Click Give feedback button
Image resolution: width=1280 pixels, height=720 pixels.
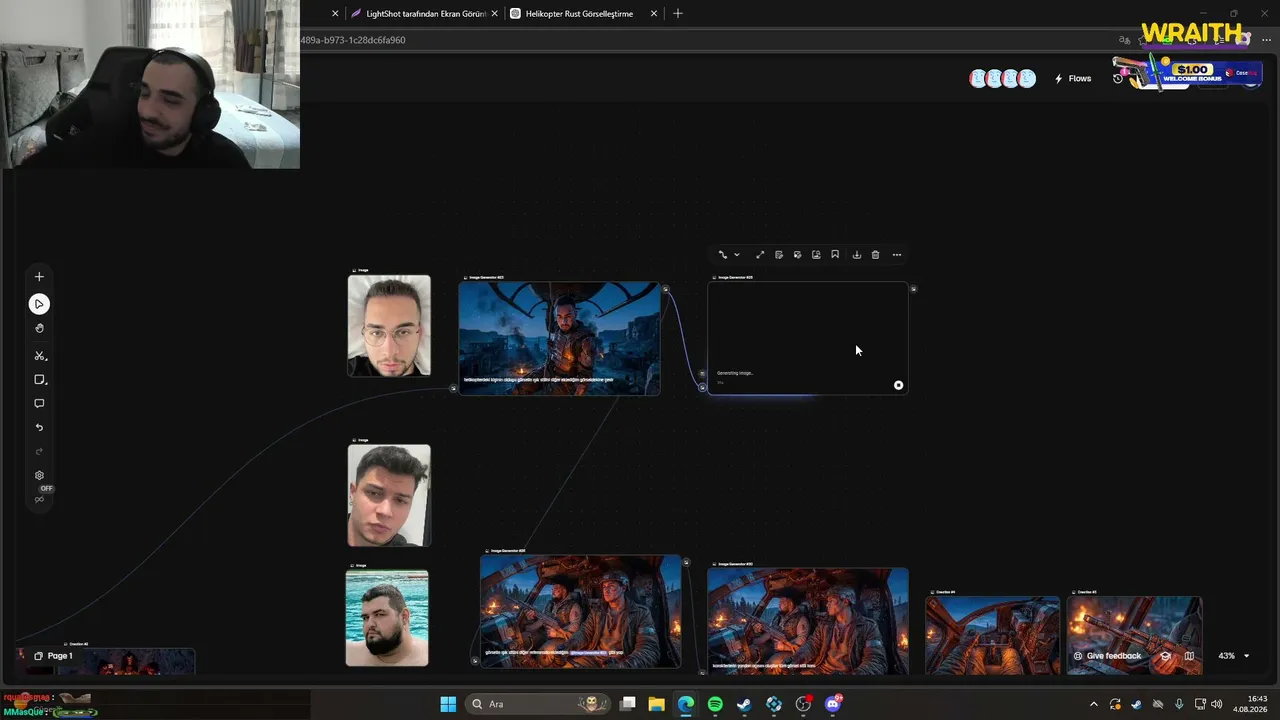(1107, 656)
